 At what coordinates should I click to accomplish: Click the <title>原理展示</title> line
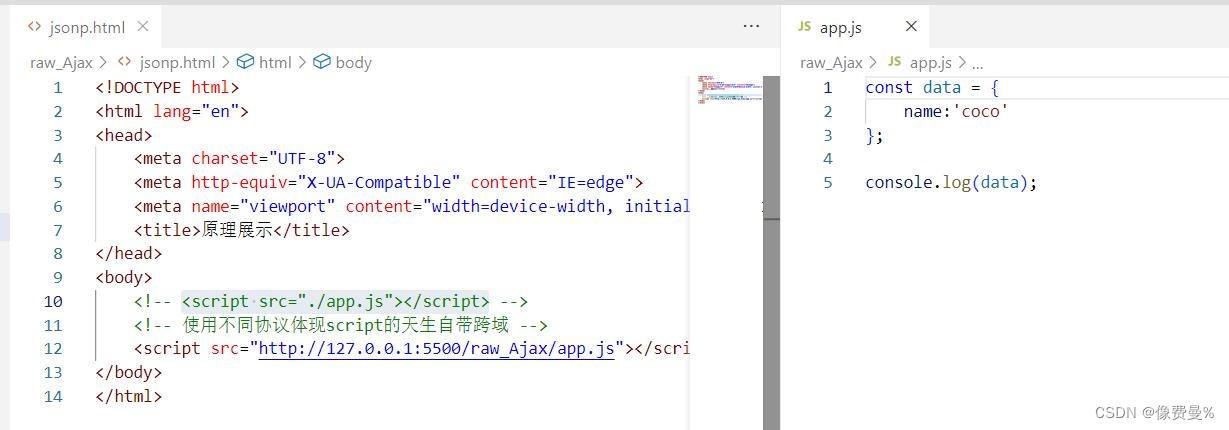(241, 230)
